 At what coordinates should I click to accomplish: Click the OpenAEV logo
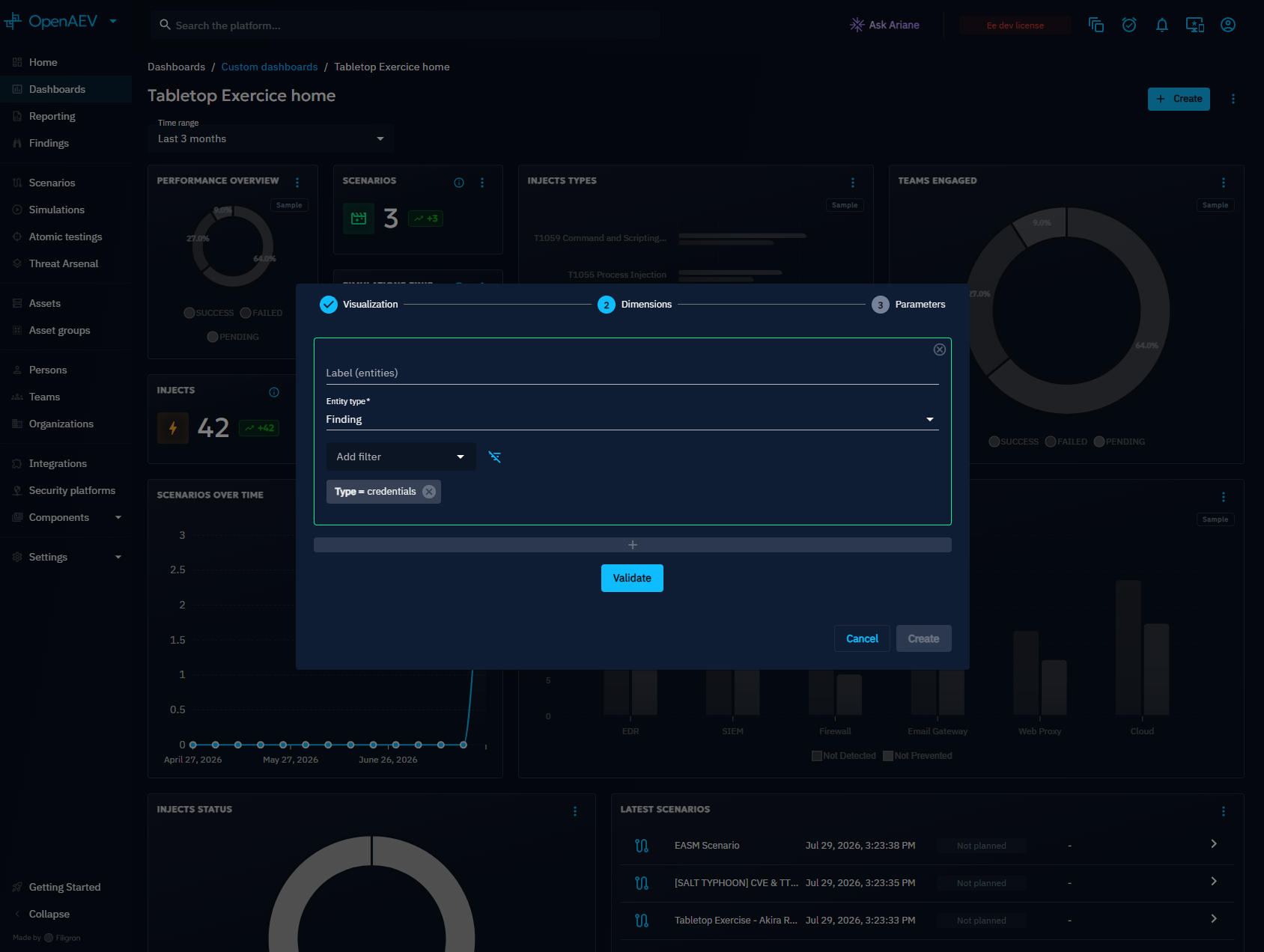pyautogui.click(x=51, y=21)
